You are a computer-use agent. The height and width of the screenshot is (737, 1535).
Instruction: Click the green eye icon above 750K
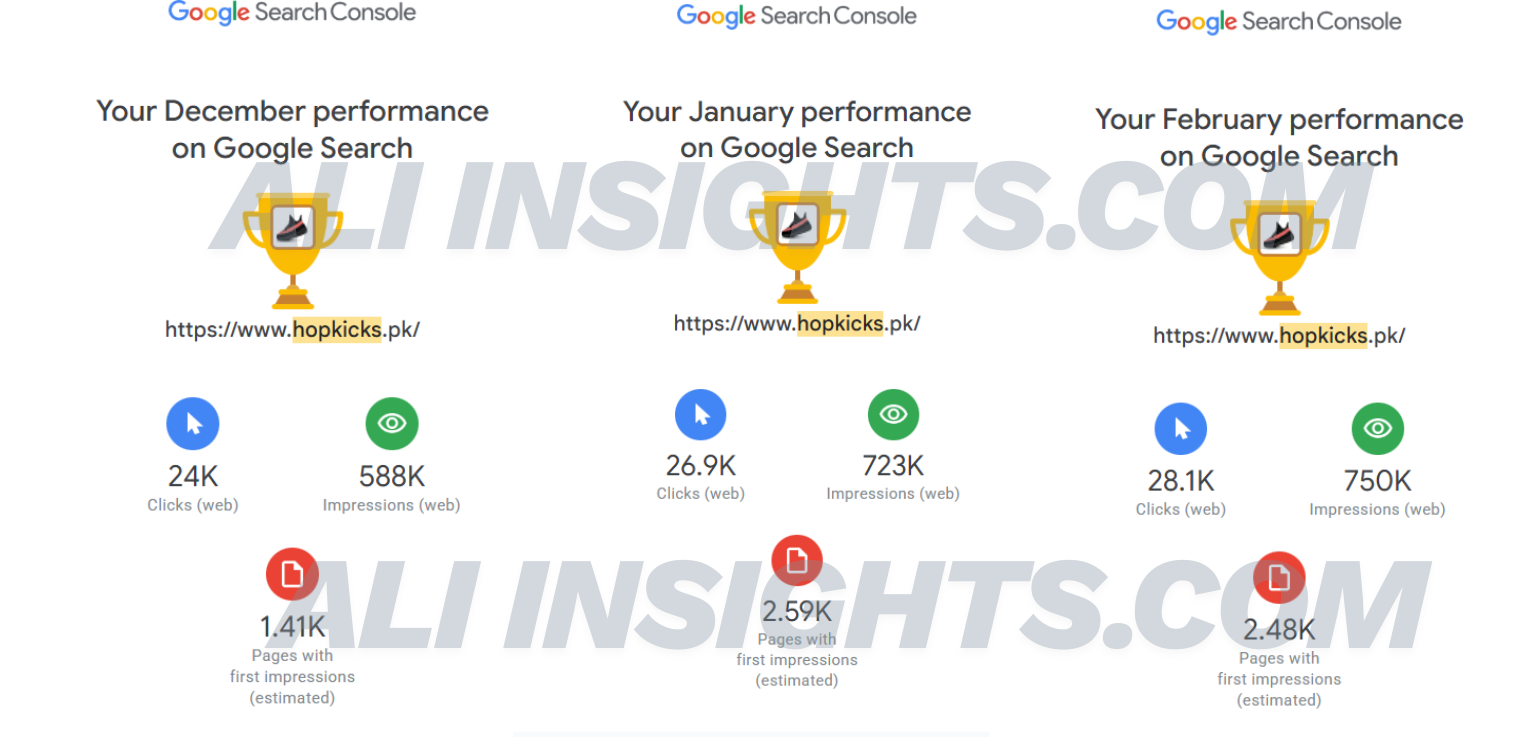(1378, 429)
